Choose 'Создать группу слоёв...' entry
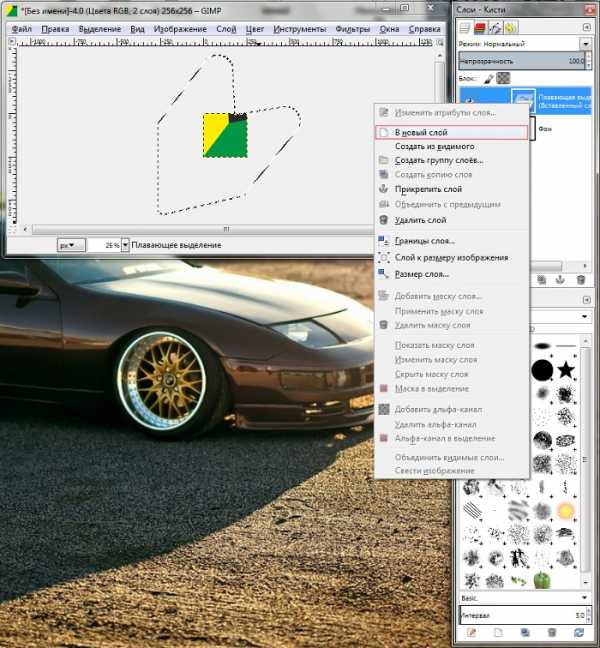 coord(452,160)
